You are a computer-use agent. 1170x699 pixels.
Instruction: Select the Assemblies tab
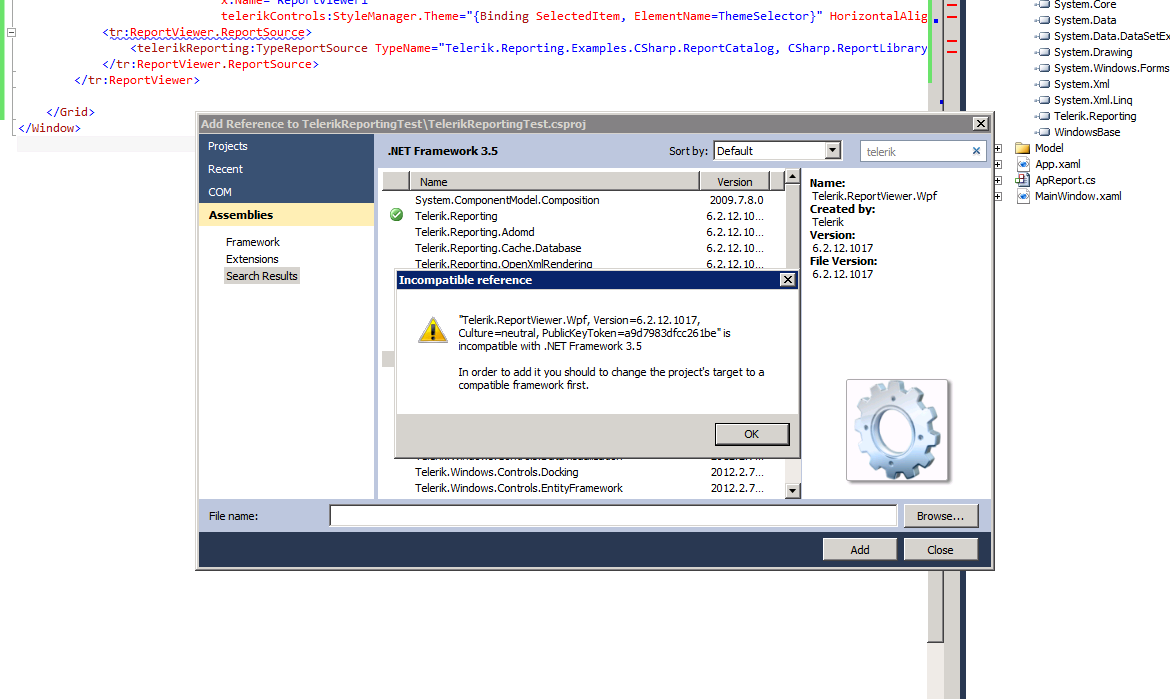pos(287,215)
